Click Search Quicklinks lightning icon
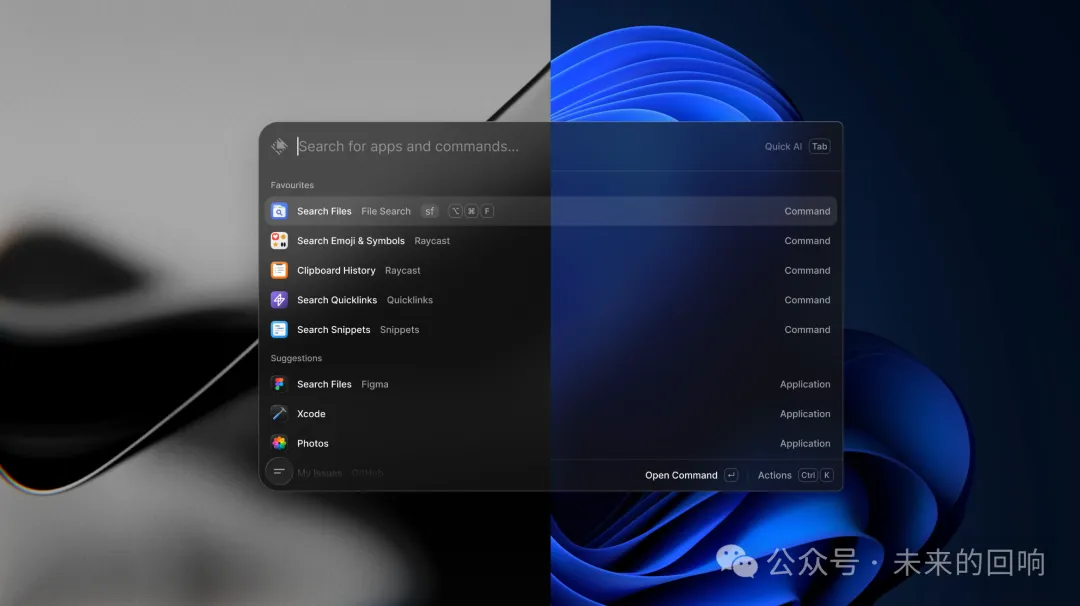The width and height of the screenshot is (1080, 606). 279,300
